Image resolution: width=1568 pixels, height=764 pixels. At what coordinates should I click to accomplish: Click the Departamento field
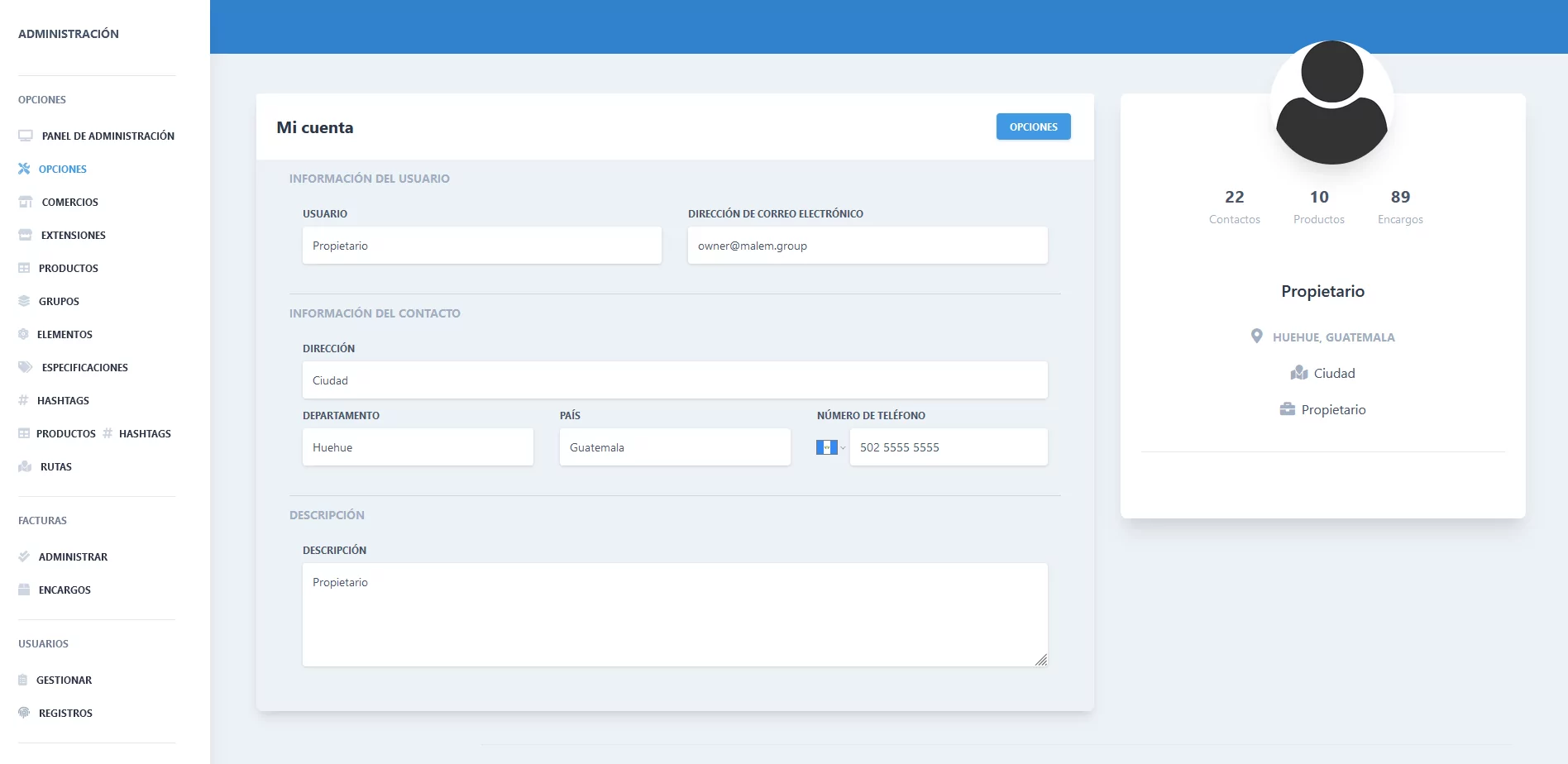click(x=418, y=447)
